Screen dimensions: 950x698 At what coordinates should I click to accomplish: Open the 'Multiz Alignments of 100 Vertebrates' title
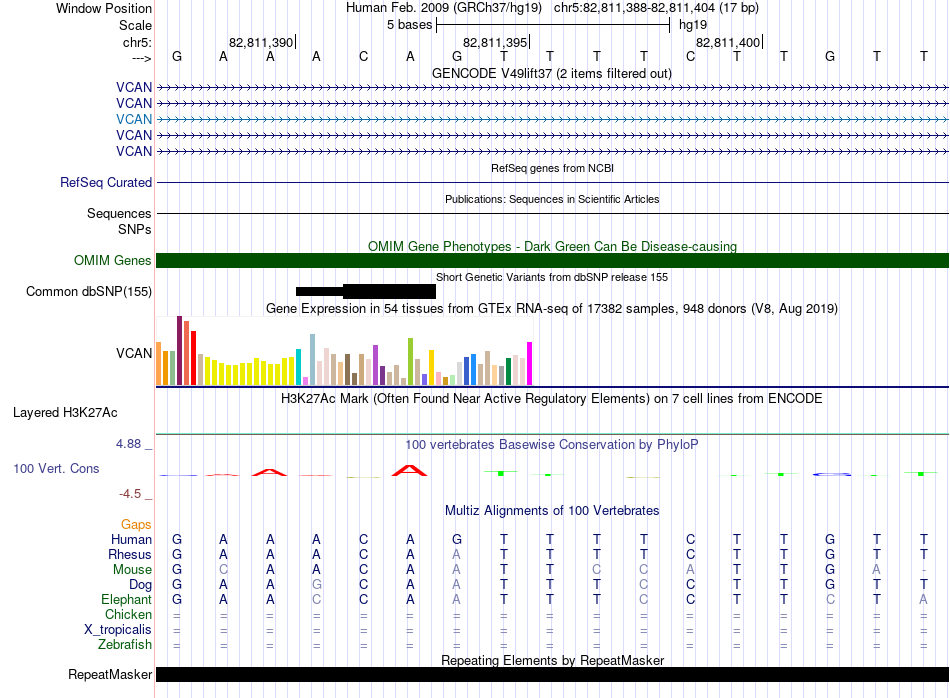(552, 511)
